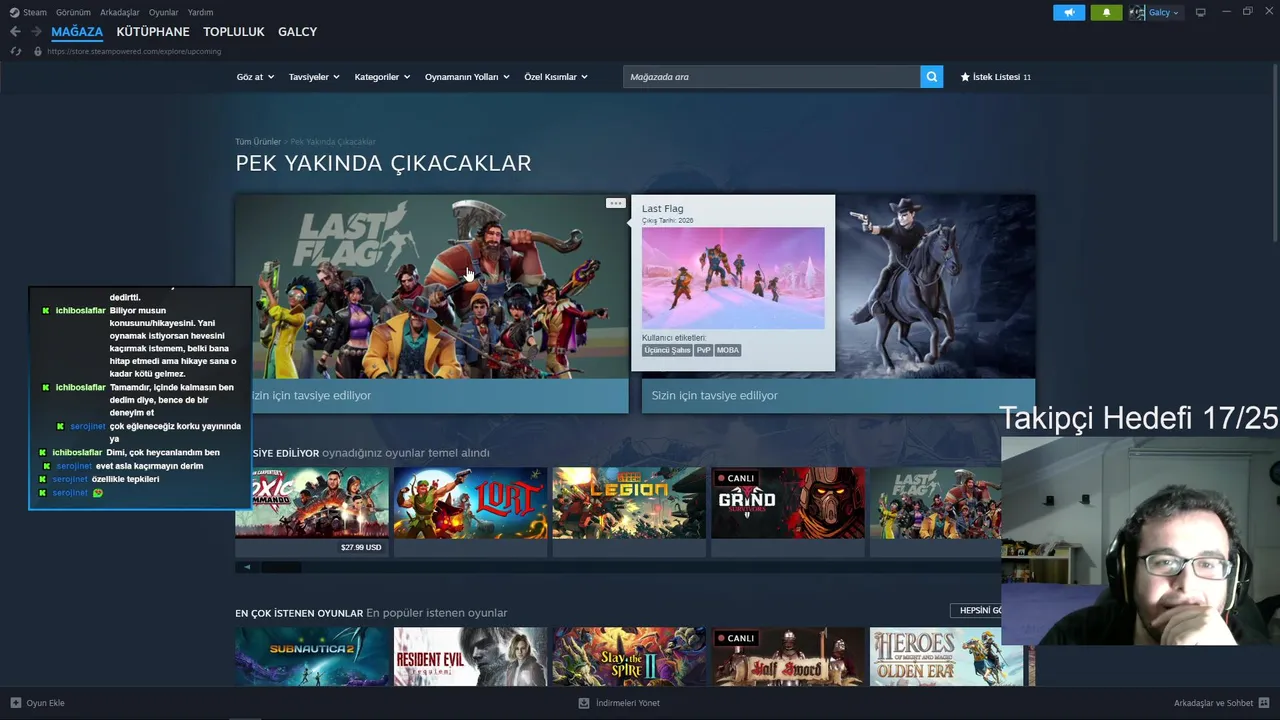Switch to the KÜTÜPHANE tab

pos(153,32)
